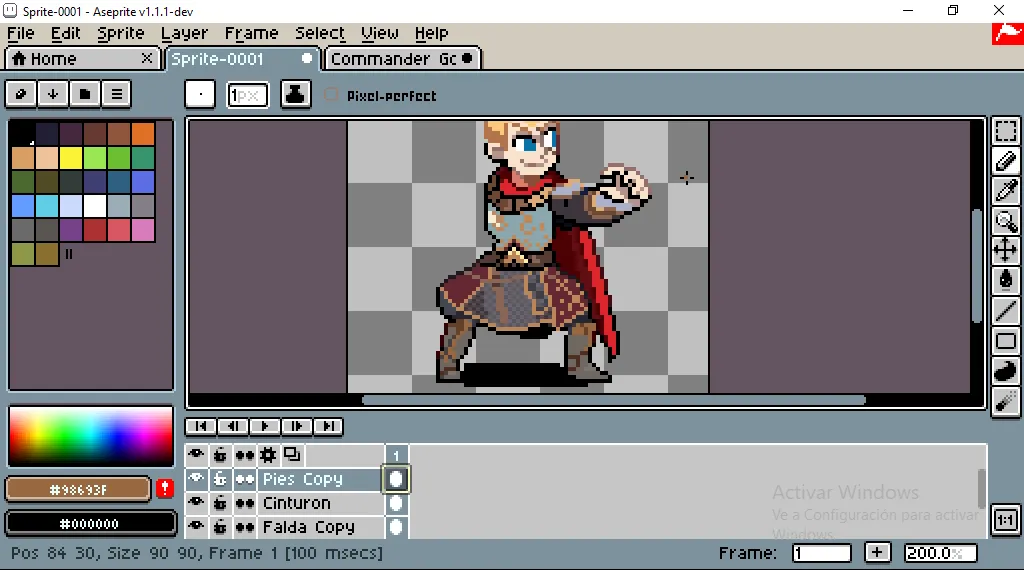Hide the Falda Copy layer
The image size is (1024, 570).
196,526
